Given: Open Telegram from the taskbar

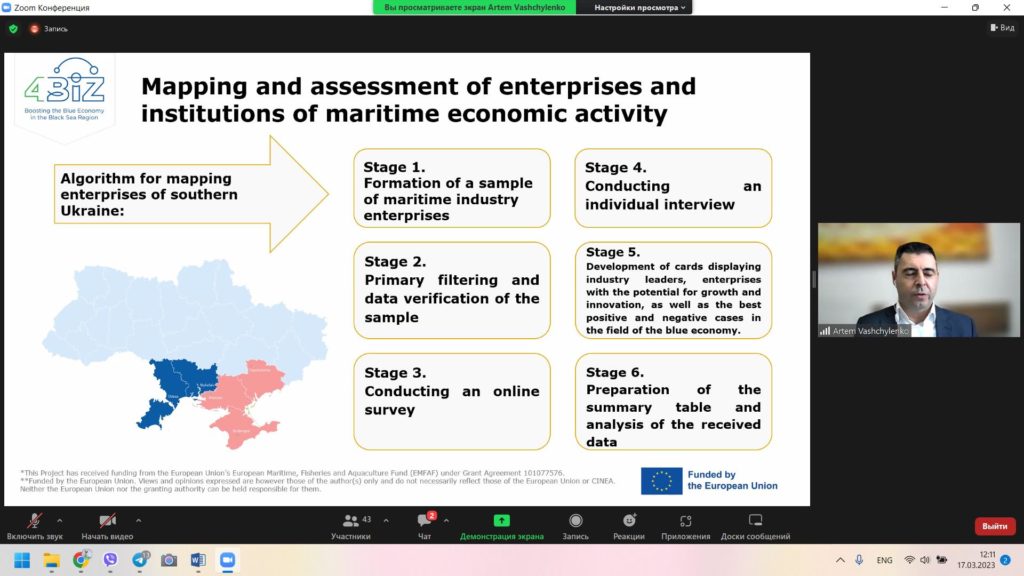Looking at the screenshot, I should [x=139, y=560].
